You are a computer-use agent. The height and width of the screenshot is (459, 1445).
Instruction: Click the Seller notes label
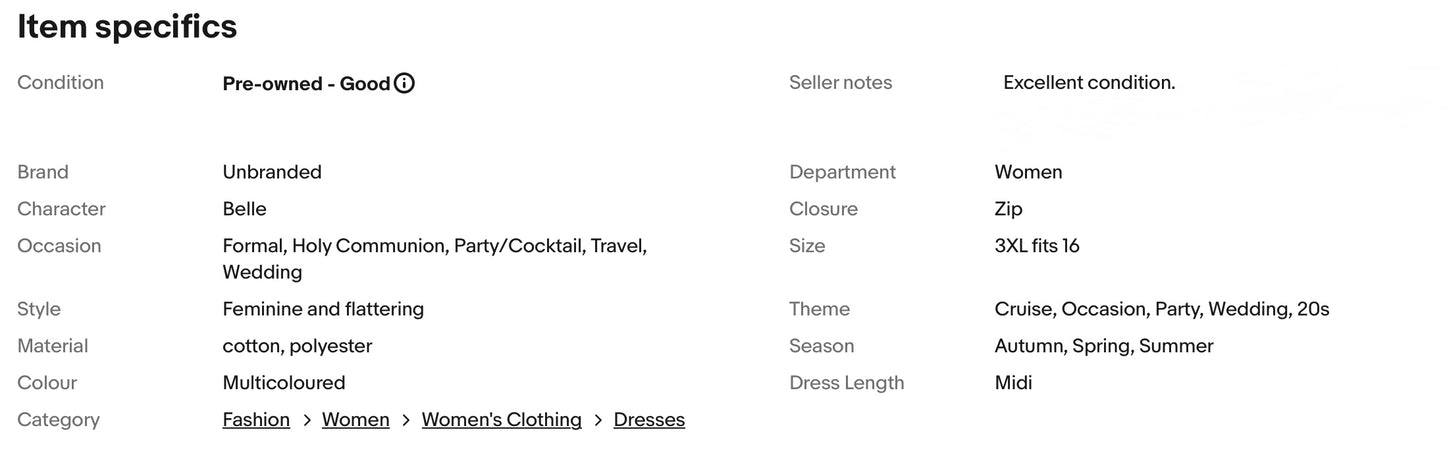[840, 83]
